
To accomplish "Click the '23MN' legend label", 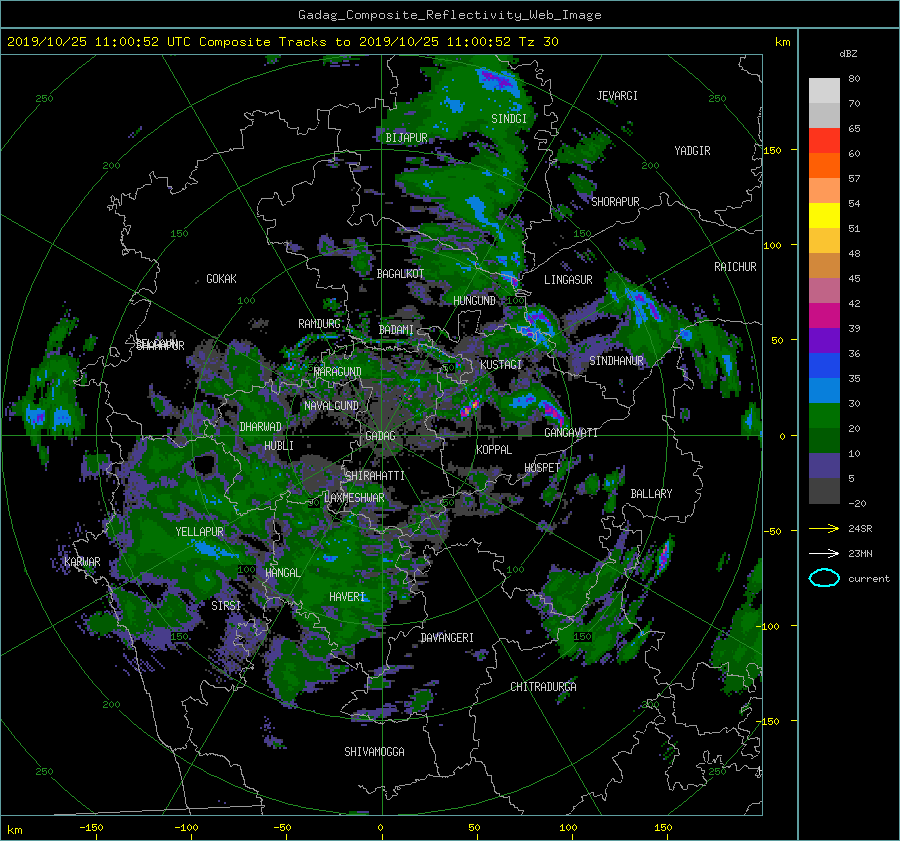I will [860, 553].
